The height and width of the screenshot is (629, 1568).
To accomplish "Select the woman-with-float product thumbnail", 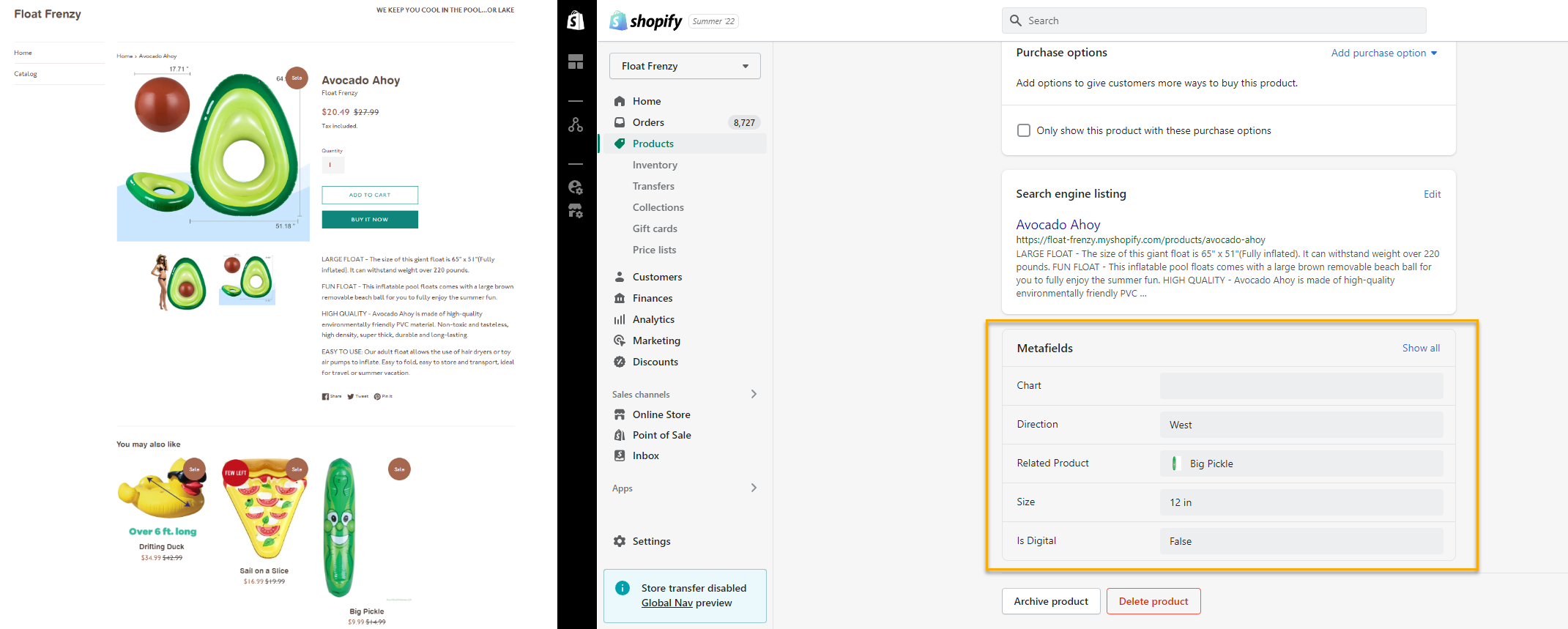I will pyautogui.click(x=178, y=282).
